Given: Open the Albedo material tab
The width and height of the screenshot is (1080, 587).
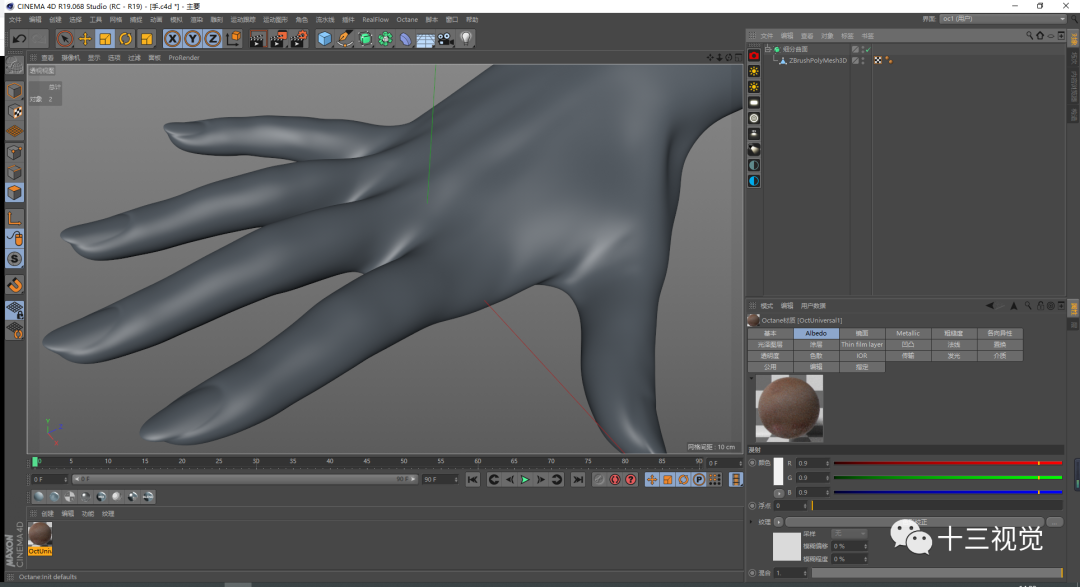Looking at the screenshot, I should 816,333.
